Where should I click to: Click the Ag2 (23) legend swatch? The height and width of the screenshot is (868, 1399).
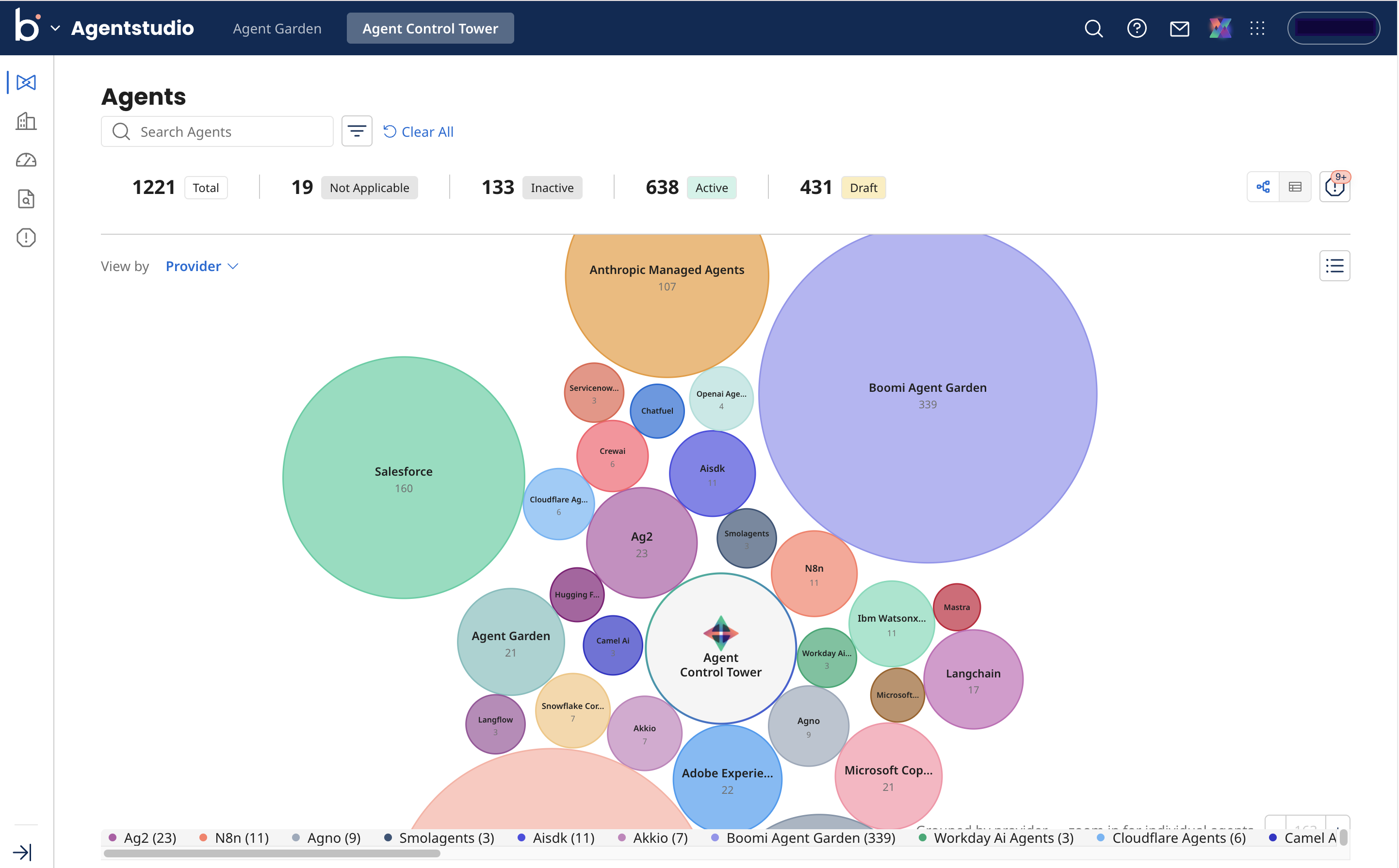click(x=113, y=837)
